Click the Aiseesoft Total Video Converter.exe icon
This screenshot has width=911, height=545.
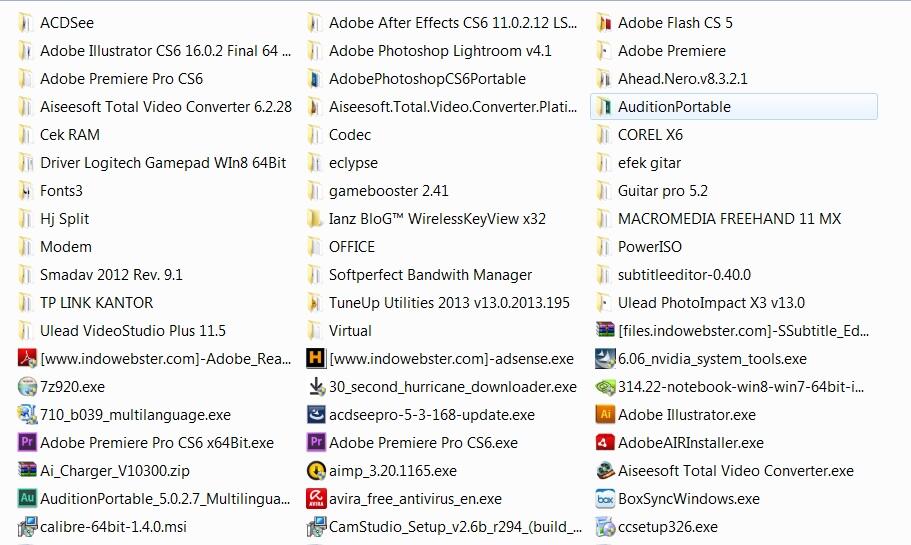pos(605,470)
